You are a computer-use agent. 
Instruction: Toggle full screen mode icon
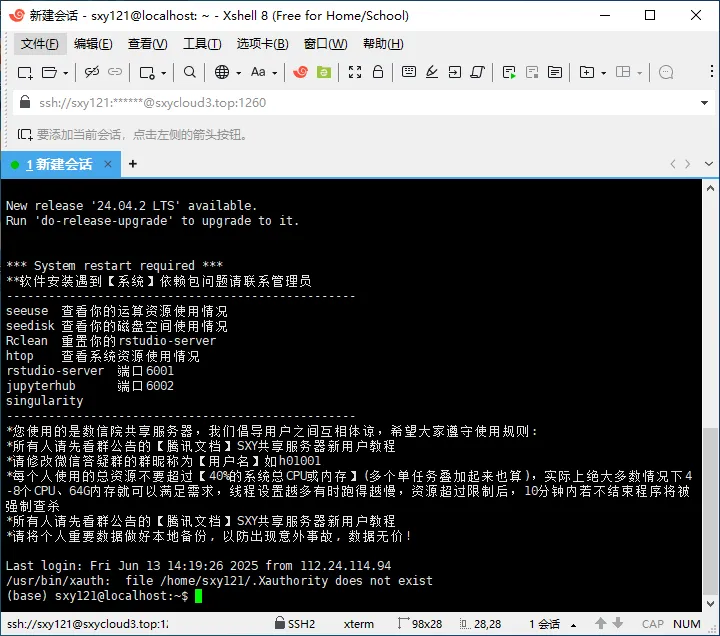pyautogui.click(x=355, y=72)
